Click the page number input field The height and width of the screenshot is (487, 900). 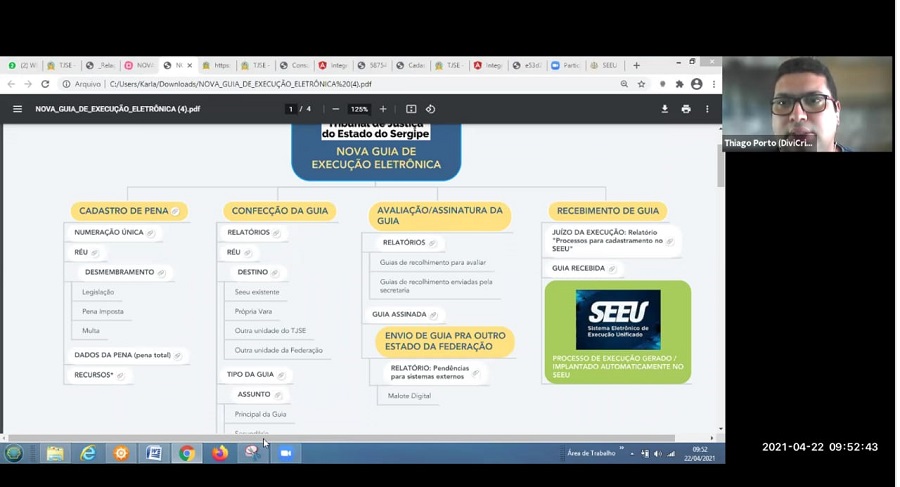pos(292,109)
